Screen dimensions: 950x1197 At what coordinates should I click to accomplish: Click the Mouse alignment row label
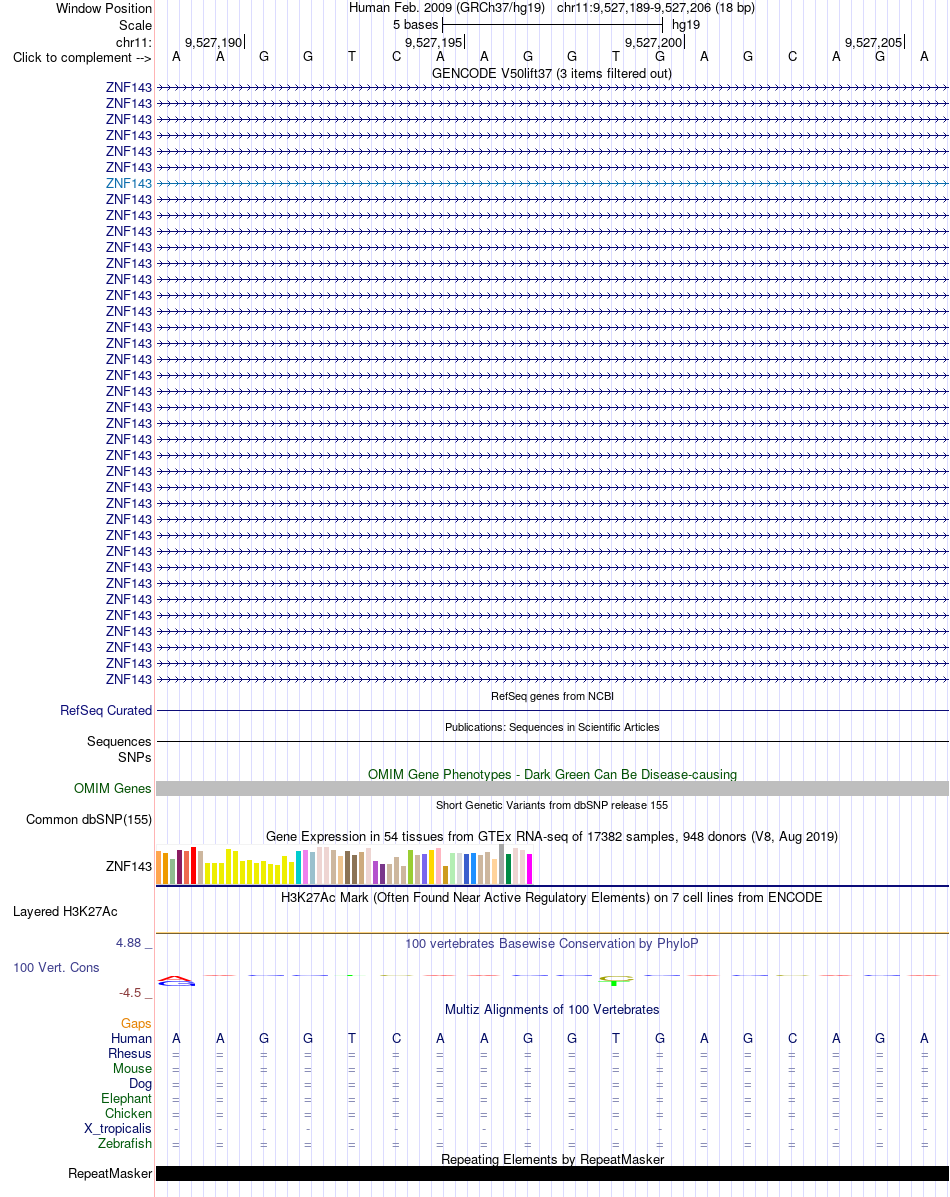(x=132, y=1069)
